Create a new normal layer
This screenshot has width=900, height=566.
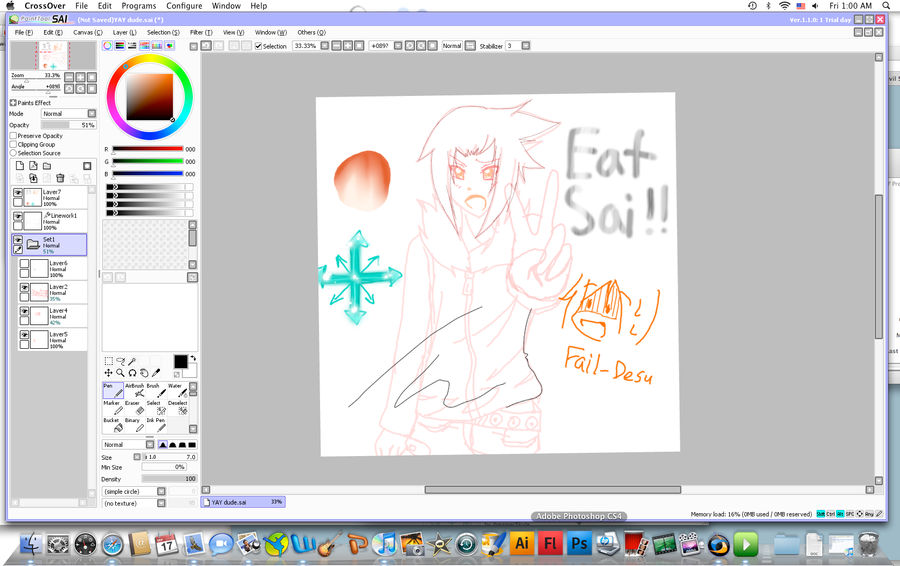[x=20, y=166]
